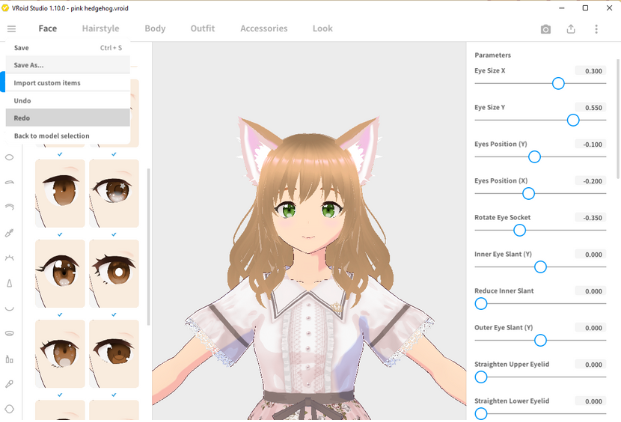Click the Eyes Position (X) value -0.200

pyautogui.click(x=590, y=181)
